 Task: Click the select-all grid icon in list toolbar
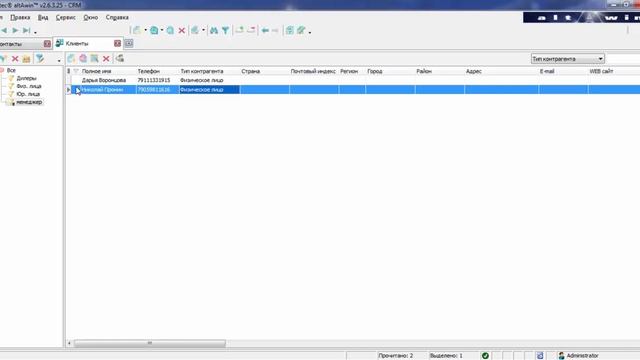click(94, 59)
